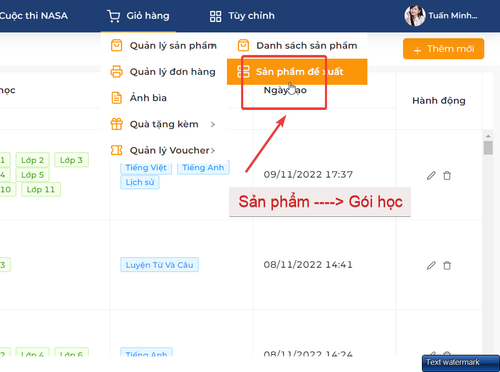Select Quà tặng kèm menu entry

(164, 124)
